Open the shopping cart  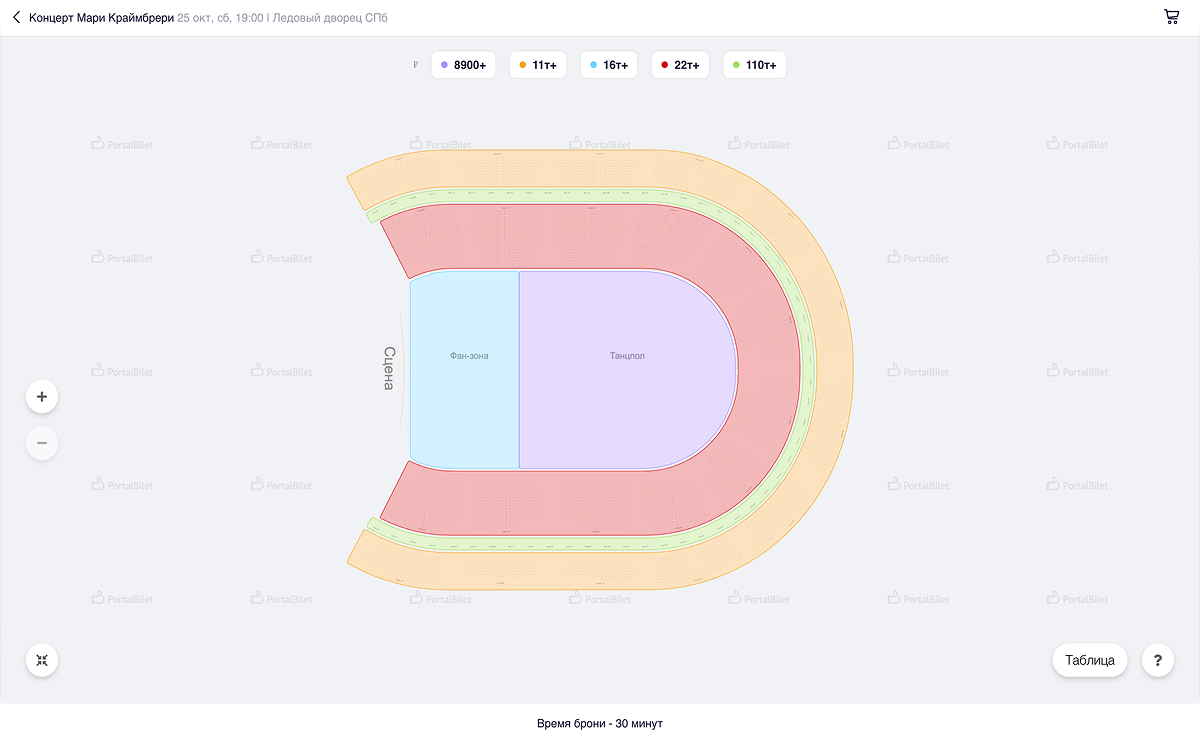[x=1171, y=17]
